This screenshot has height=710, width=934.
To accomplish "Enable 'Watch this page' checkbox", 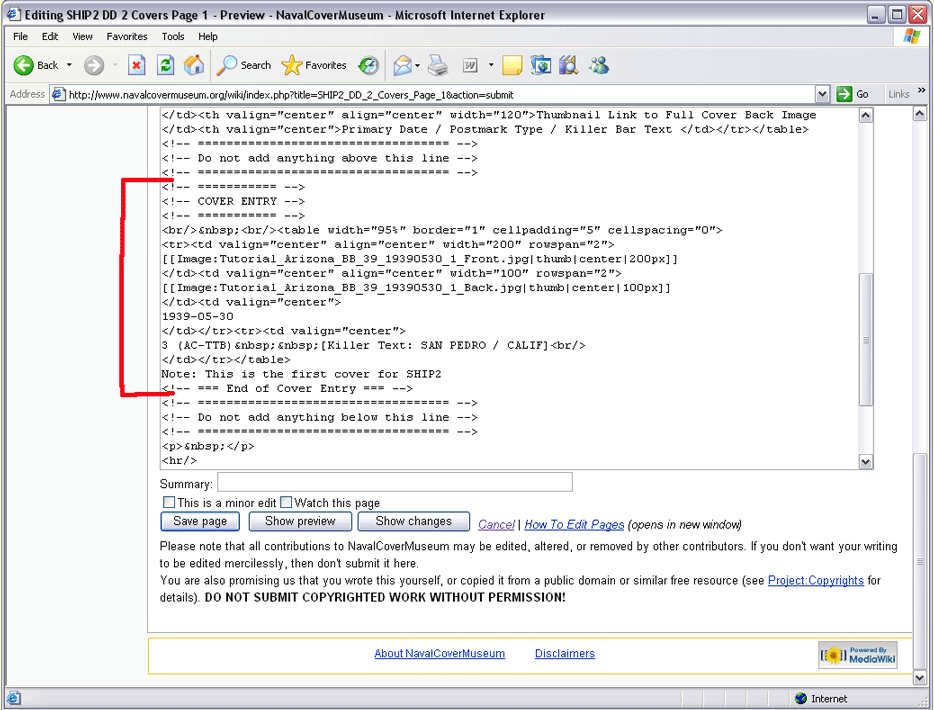I will pyautogui.click(x=286, y=502).
